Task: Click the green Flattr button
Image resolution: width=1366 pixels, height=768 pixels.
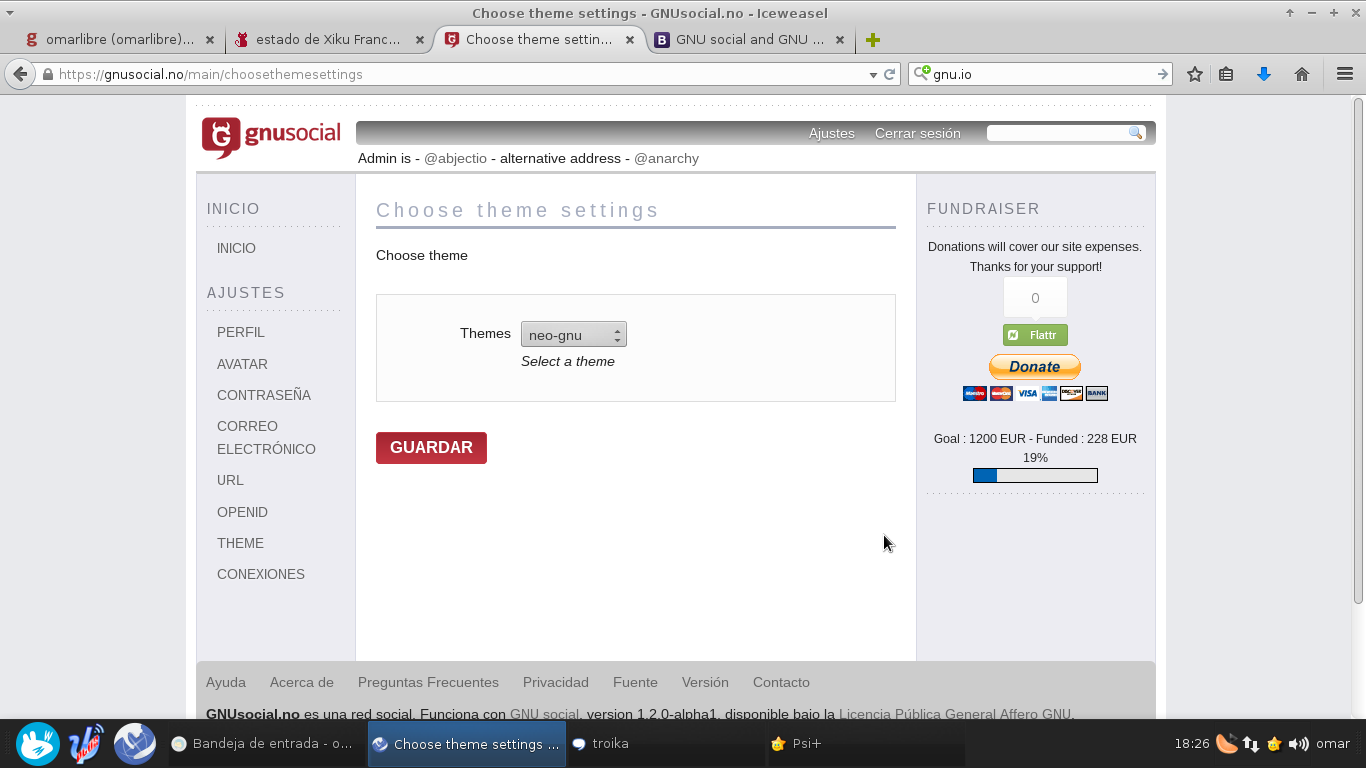Action: point(1035,335)
